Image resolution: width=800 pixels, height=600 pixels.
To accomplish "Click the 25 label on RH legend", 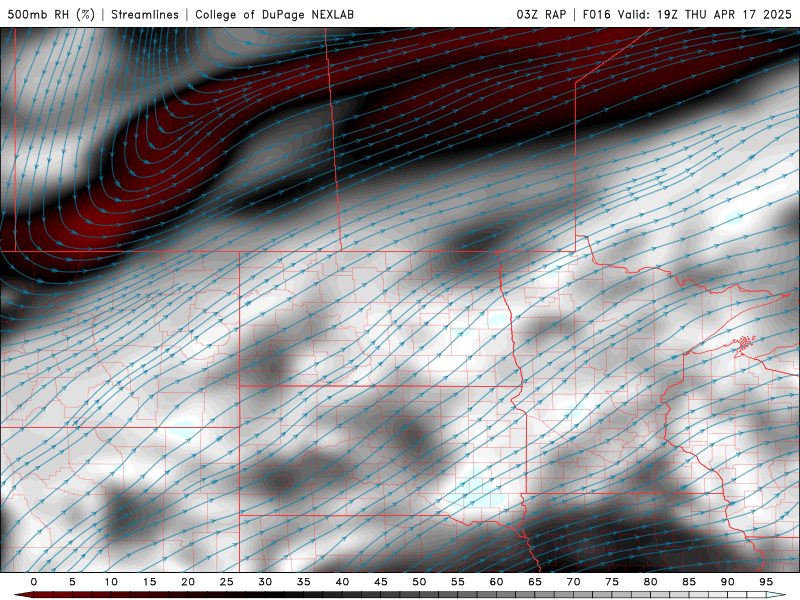I will 227,582.
